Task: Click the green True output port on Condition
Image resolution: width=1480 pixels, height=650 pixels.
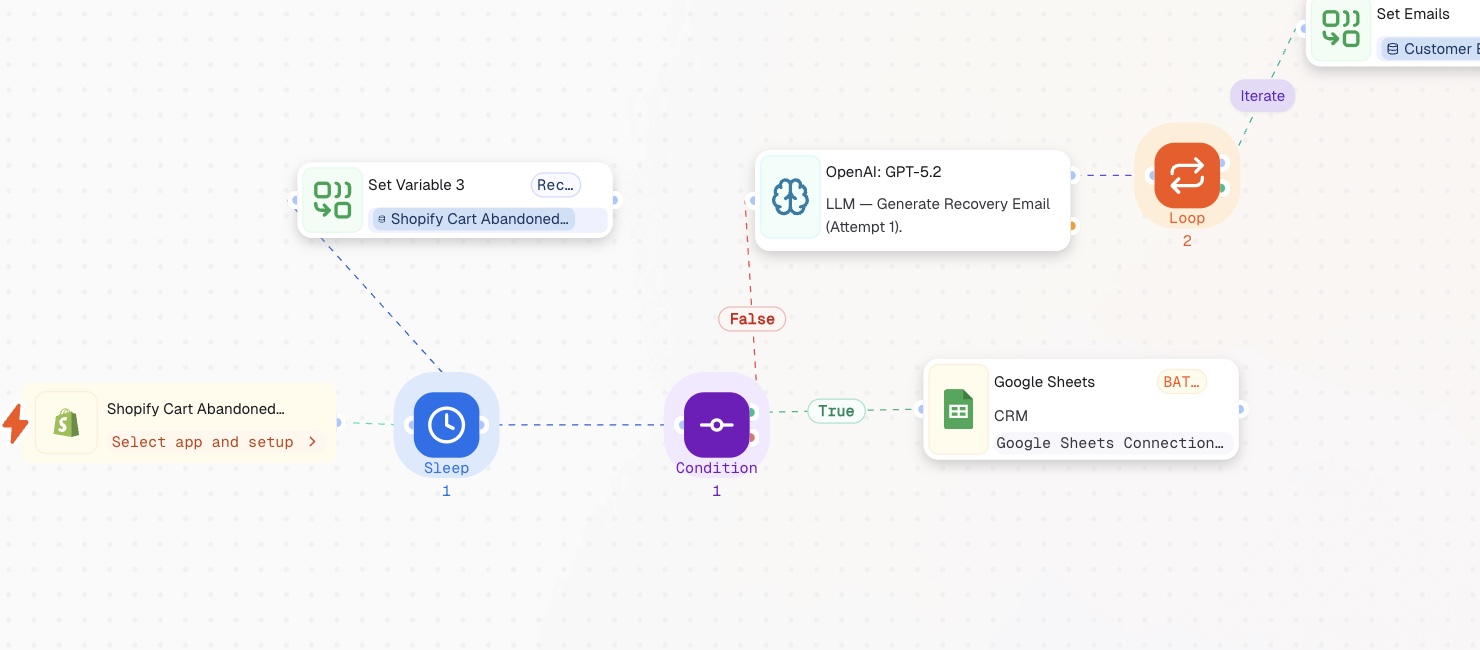Action: point(751,412)
